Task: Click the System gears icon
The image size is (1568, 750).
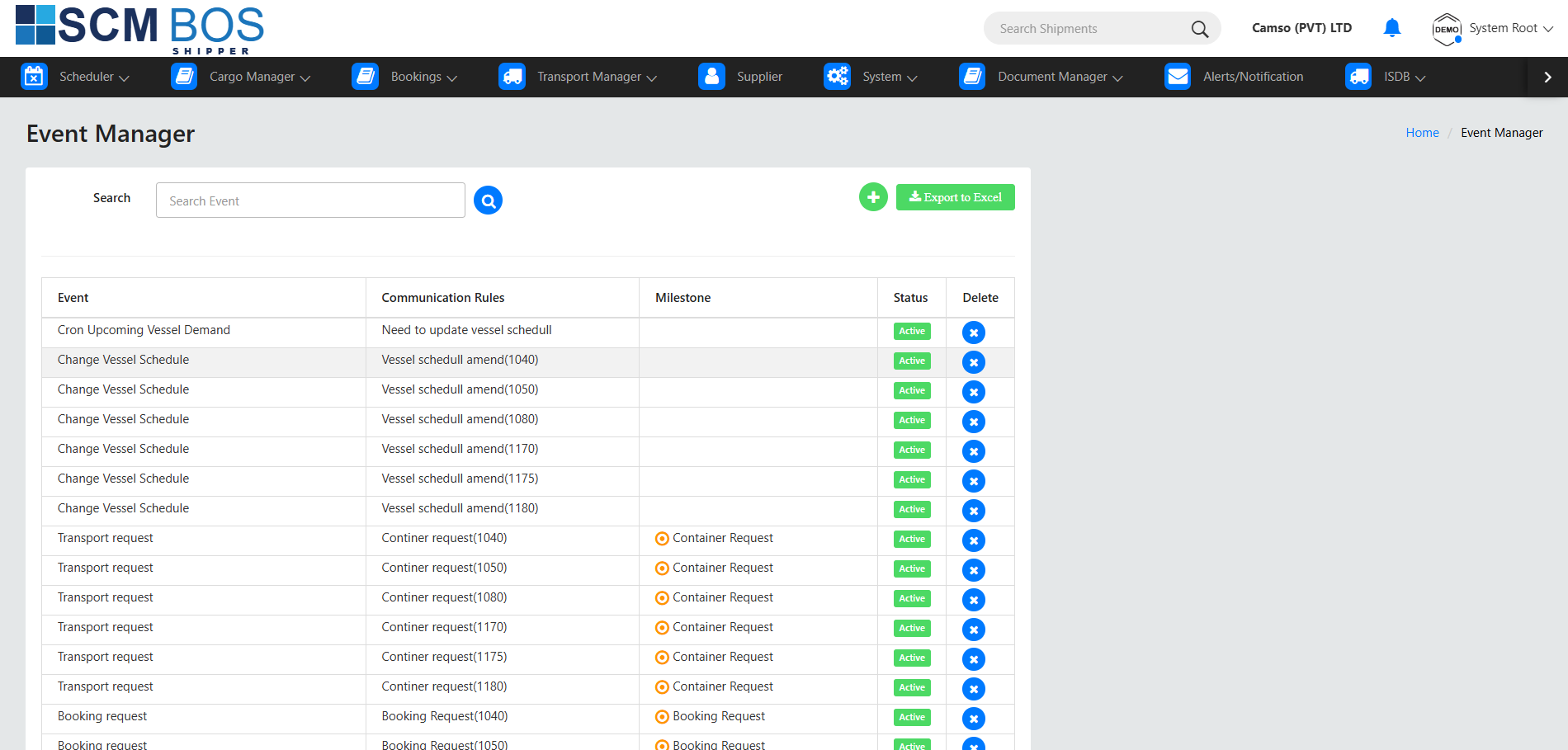Action: (x=837, y=77)
